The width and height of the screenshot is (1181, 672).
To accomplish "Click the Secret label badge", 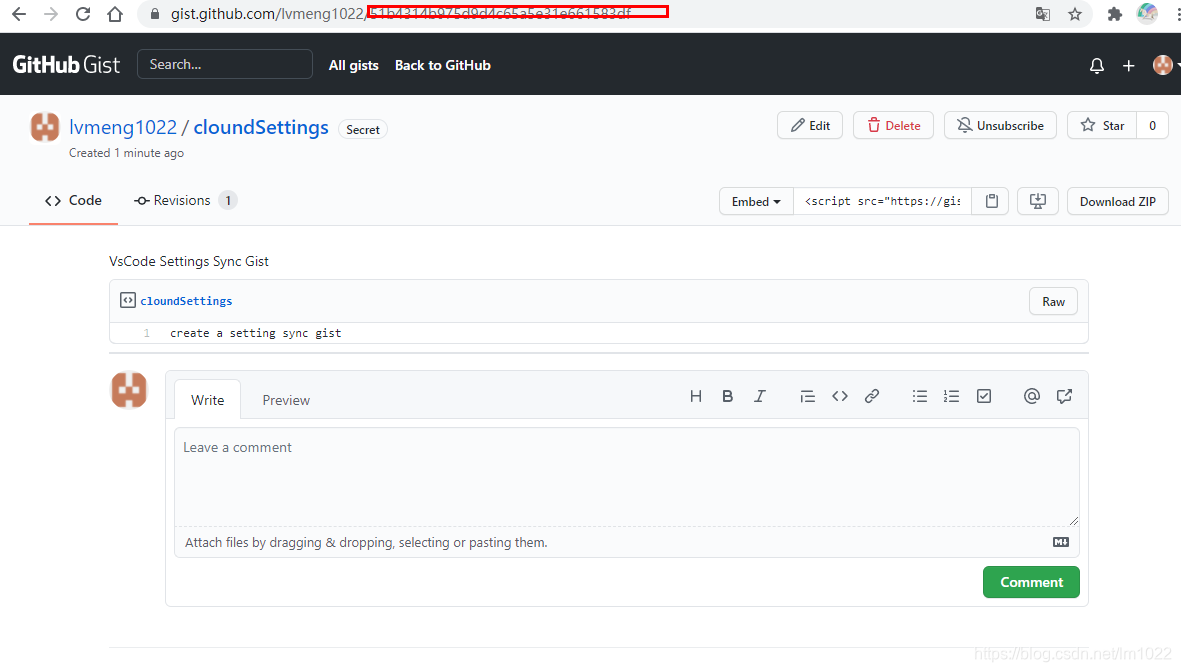I will point(363,130).
